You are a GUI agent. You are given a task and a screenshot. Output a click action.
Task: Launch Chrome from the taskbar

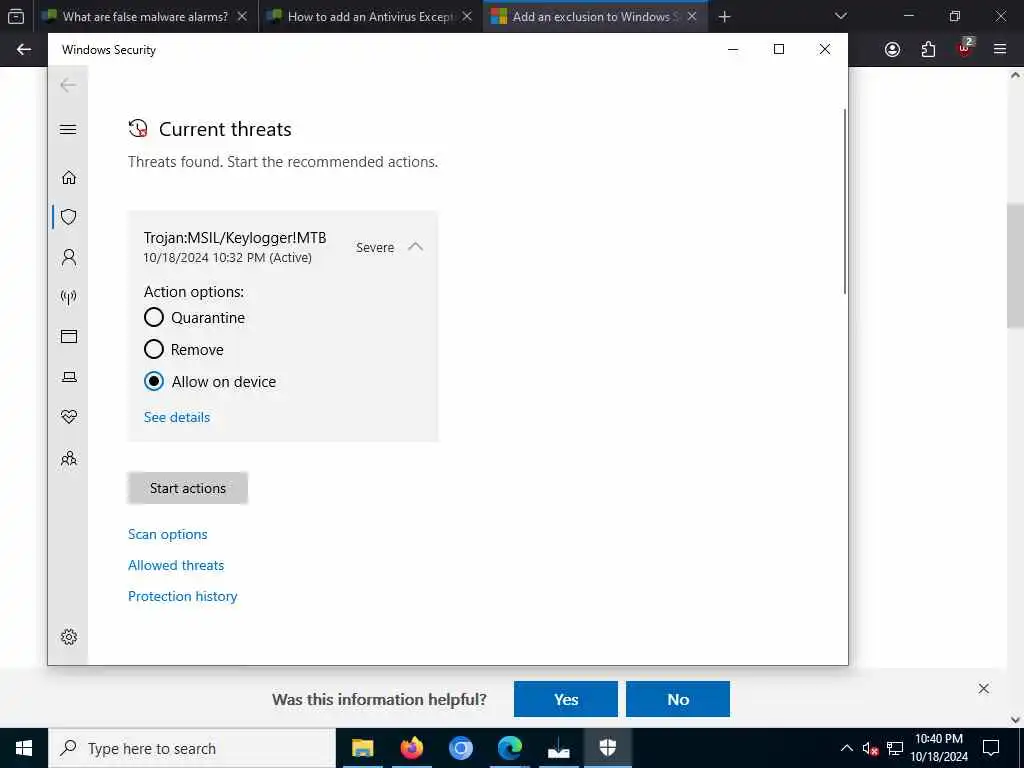(x=460, y=748)
